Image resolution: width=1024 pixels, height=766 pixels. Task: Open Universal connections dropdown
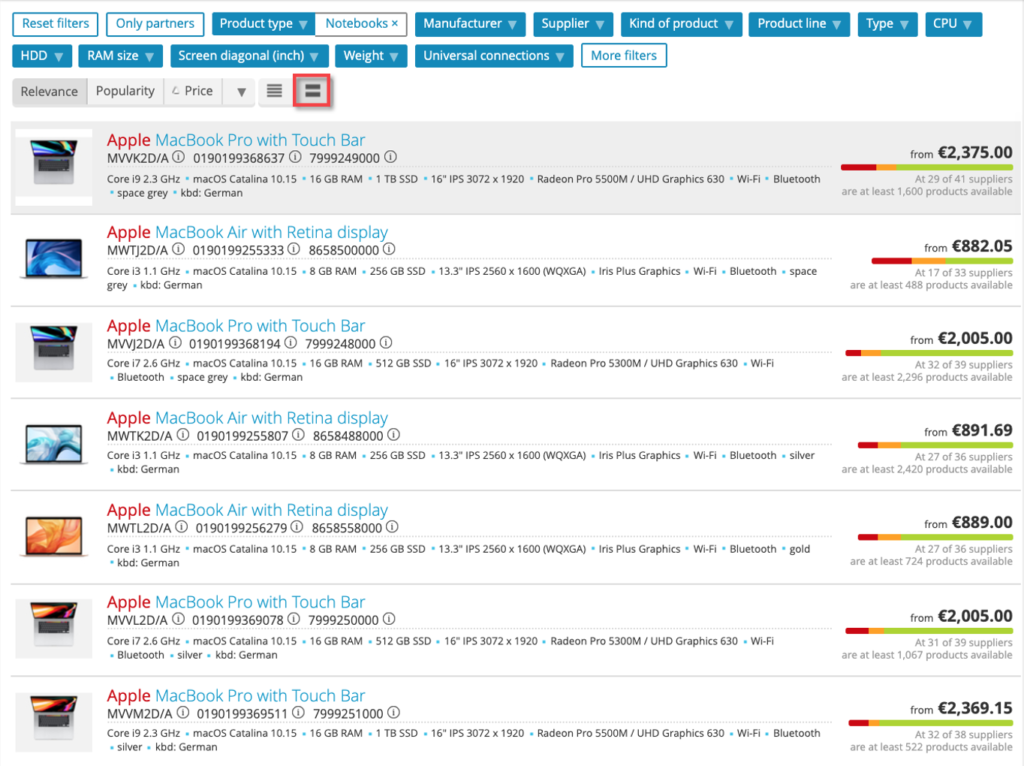tap(494, 56)
